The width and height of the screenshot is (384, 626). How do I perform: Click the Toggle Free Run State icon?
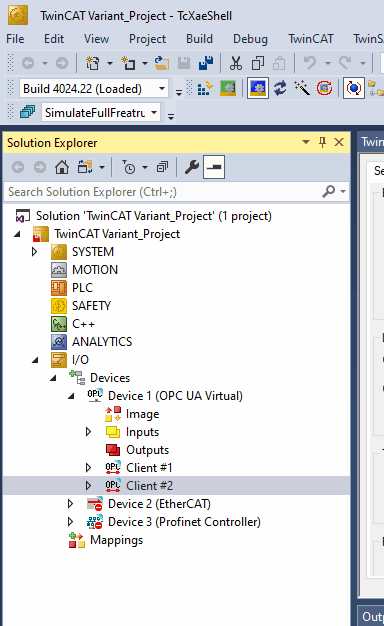pos(325,88)
